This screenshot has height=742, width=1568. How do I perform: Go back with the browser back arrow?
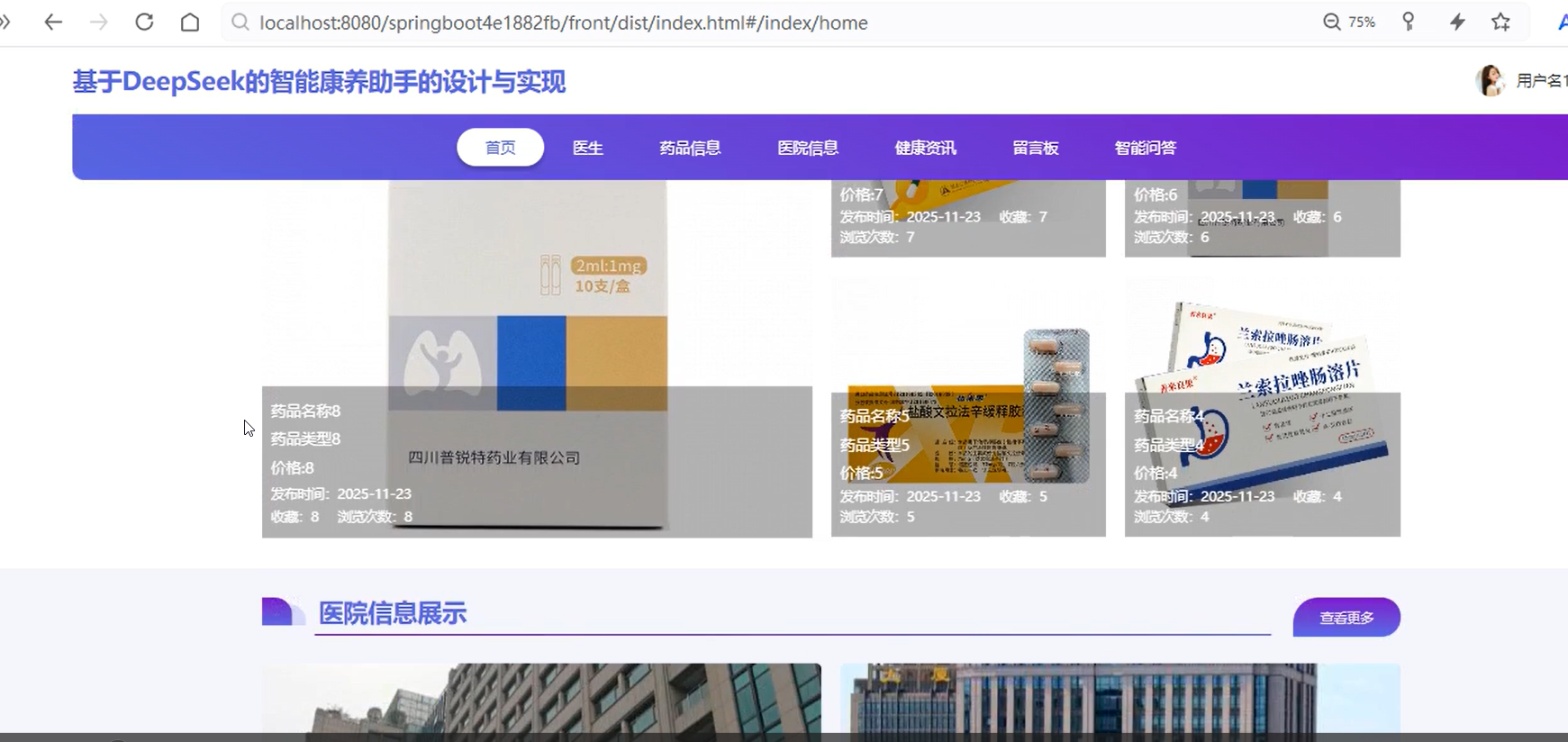click(x=53, y=23)
